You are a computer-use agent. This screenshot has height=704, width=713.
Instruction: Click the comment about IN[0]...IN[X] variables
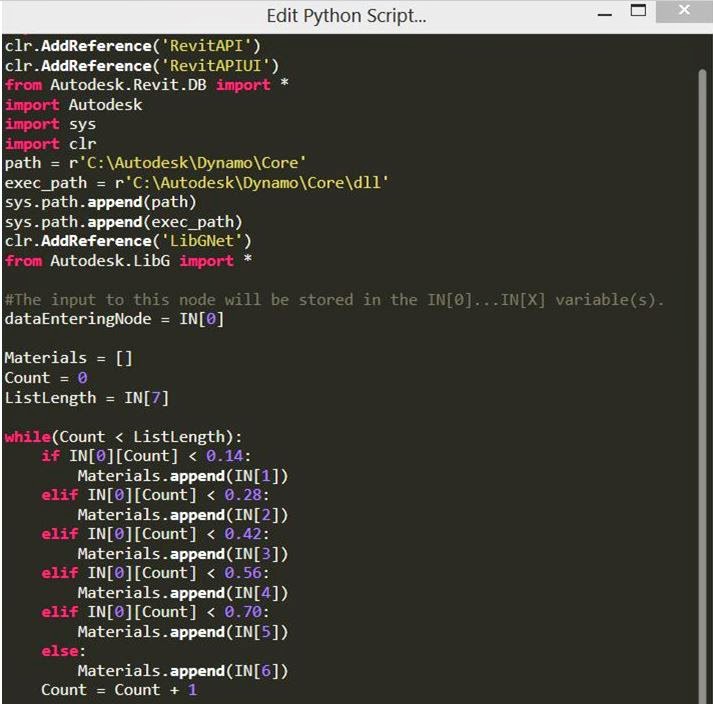[334, 300]
